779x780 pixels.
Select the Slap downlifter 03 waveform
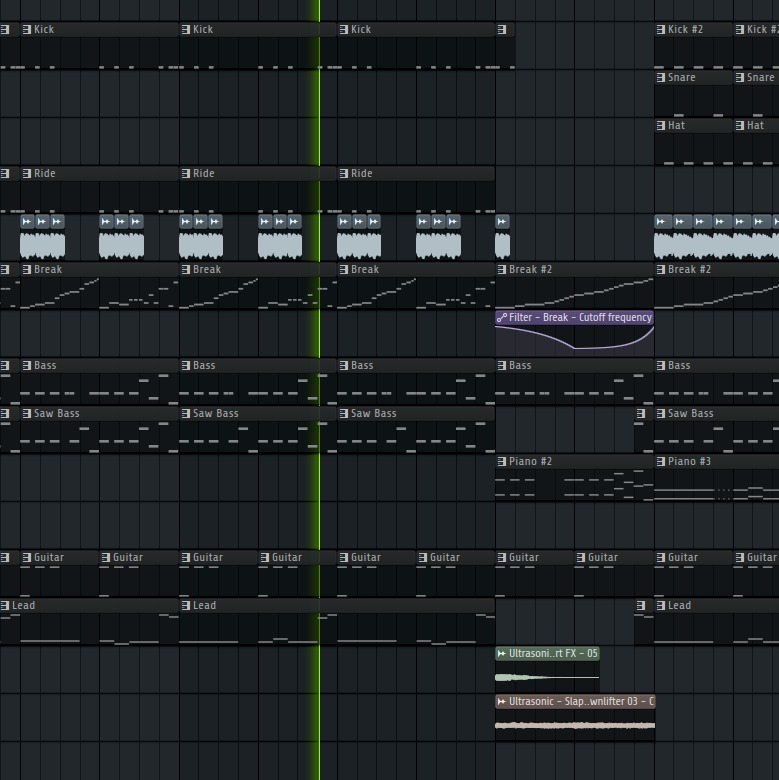(x=575, y=725)
